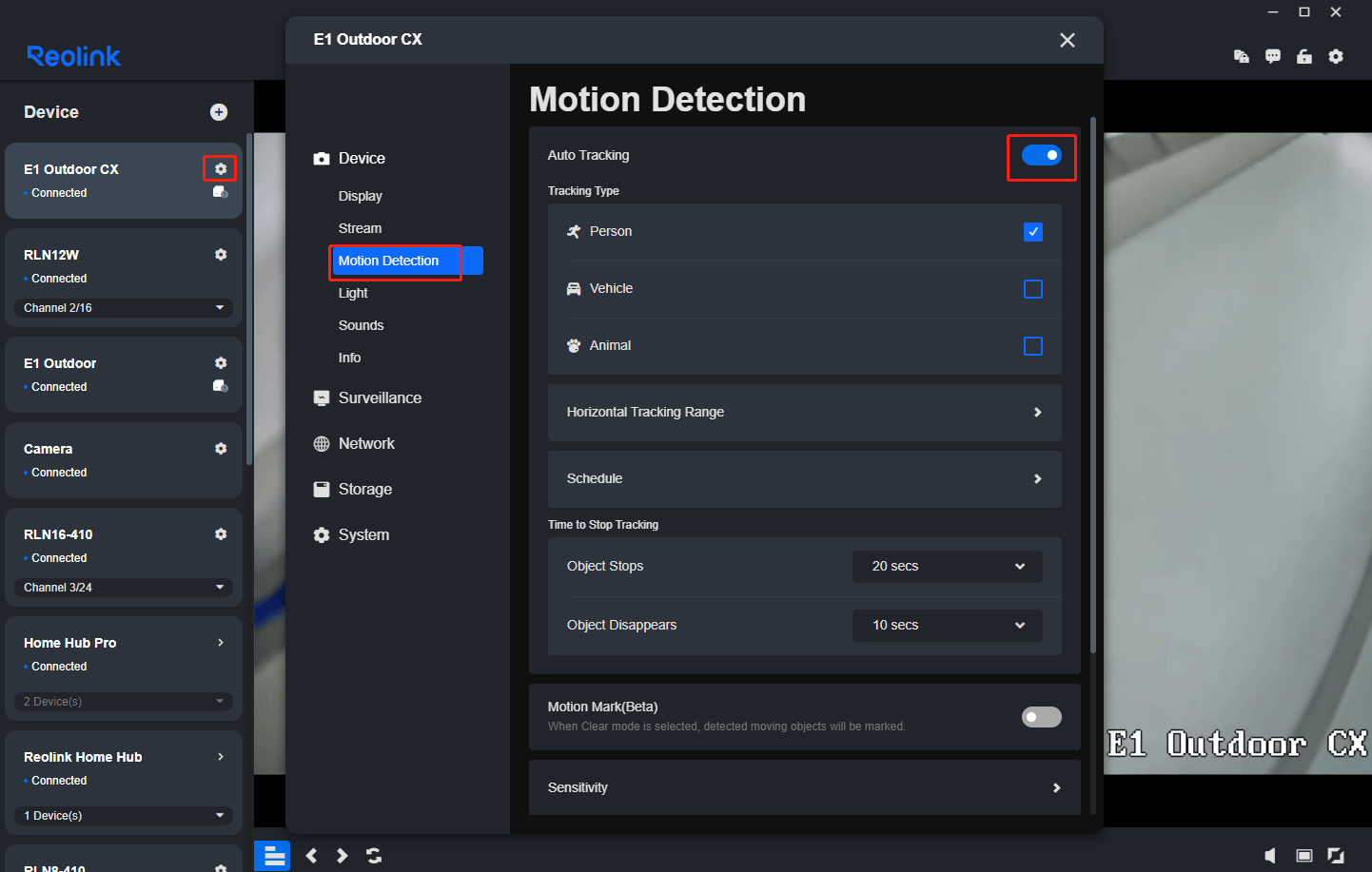1372x872 pixels.
Task: Click the device transfer icon in top bar
Action: [x=1242, y=56]
